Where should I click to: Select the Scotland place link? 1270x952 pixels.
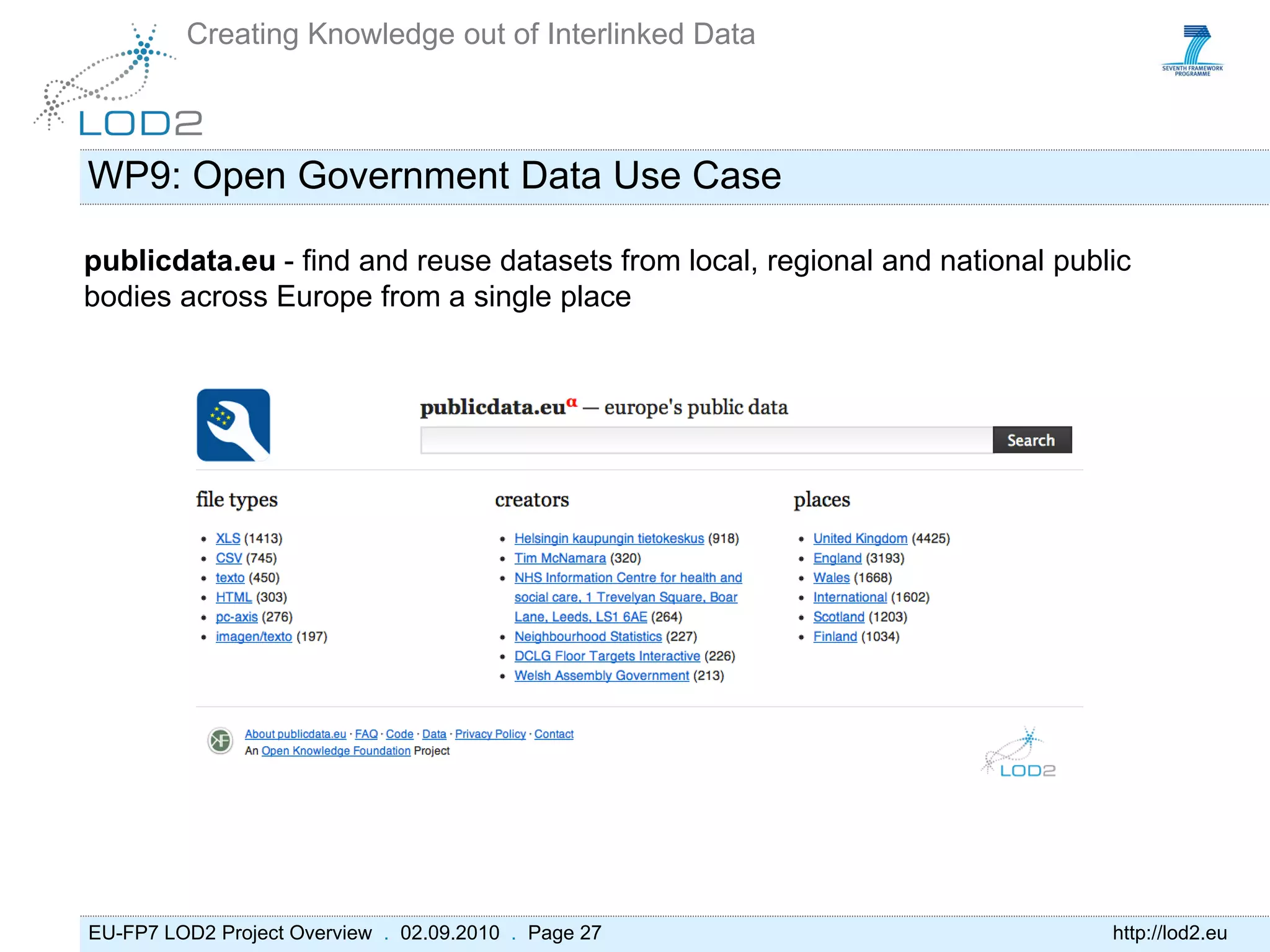click(838, 617)
